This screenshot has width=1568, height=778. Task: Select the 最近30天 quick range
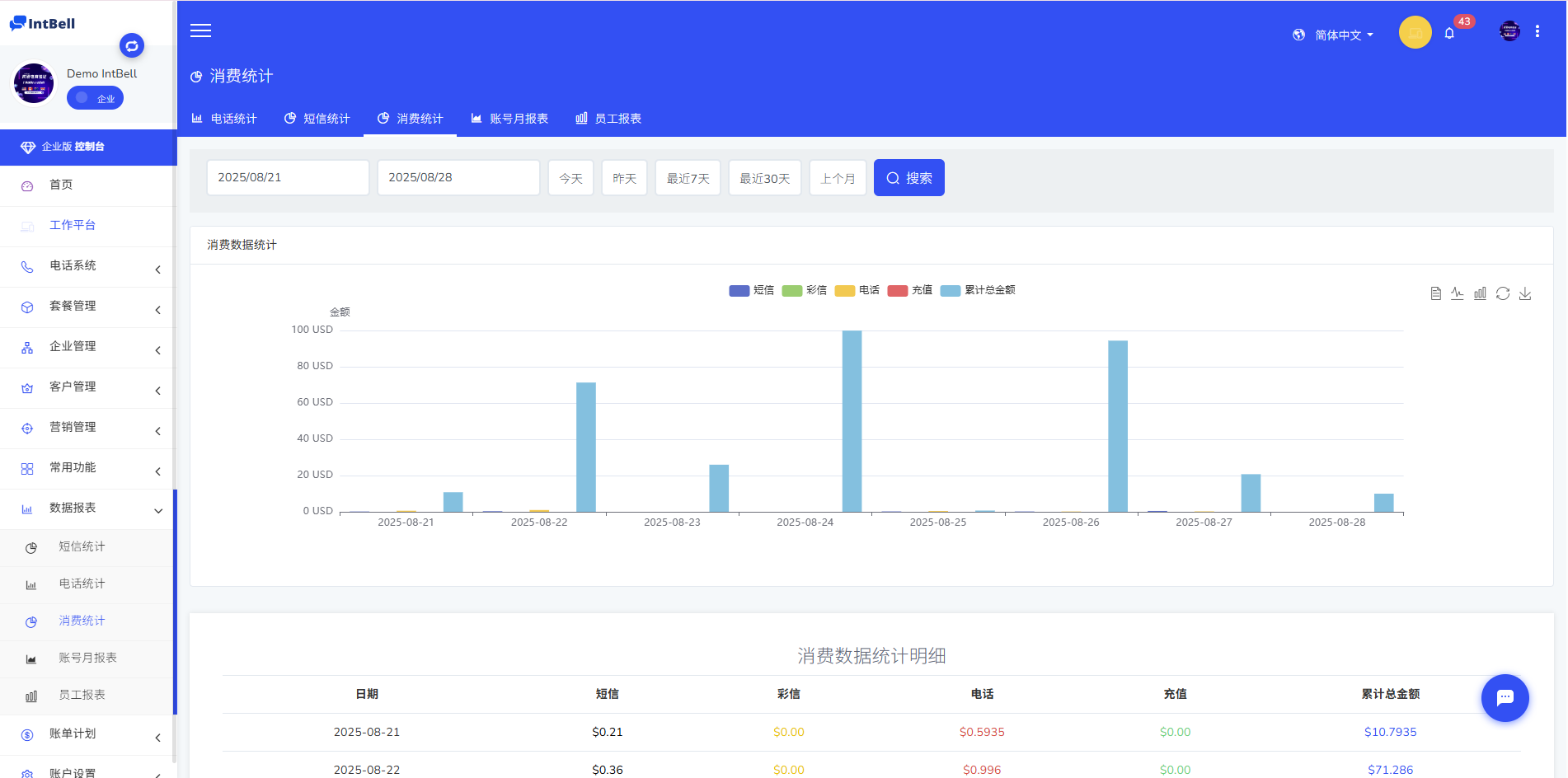click(x=764, y=178)
